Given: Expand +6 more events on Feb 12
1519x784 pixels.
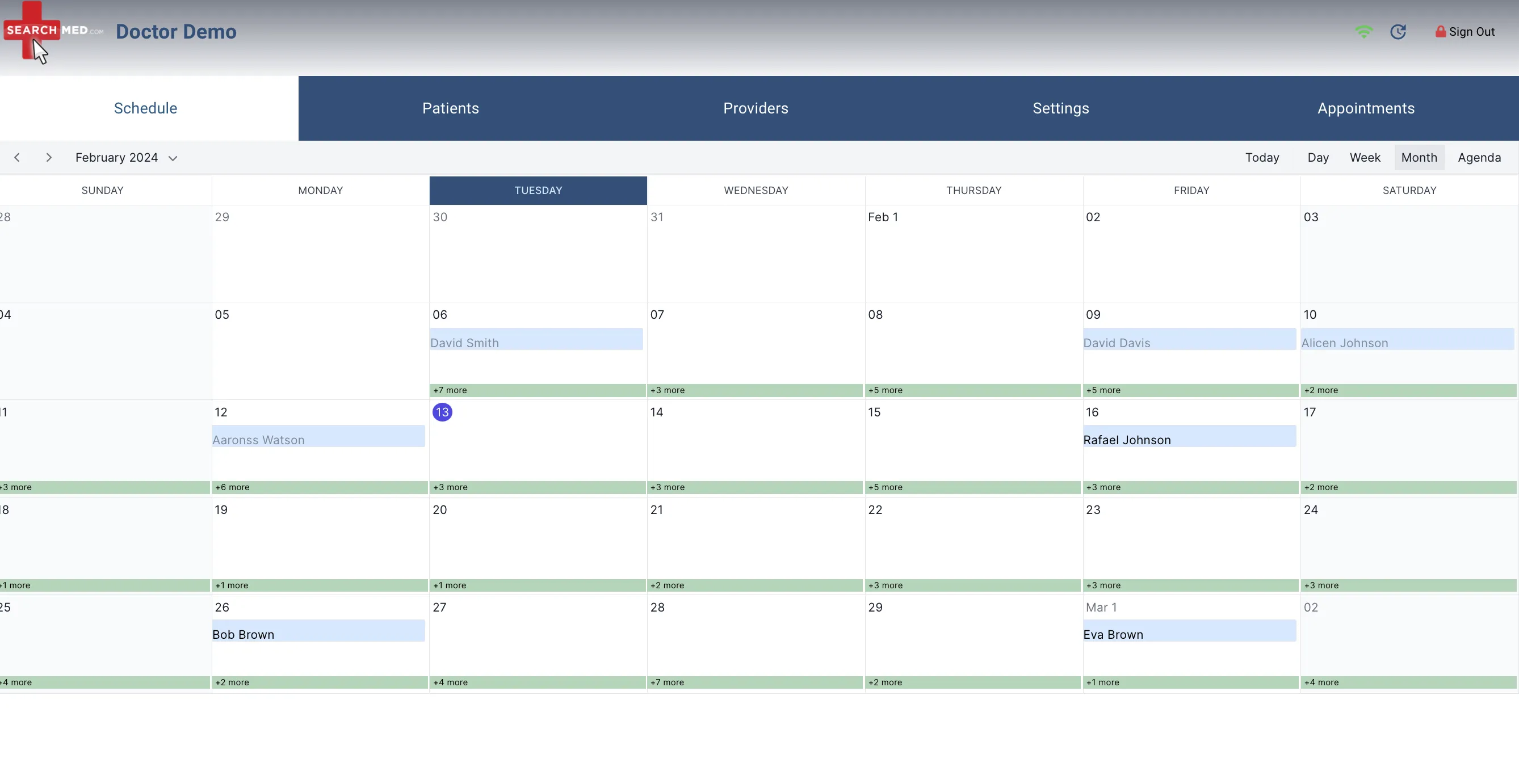Looking at the screenshot, I should pos(320,487).
